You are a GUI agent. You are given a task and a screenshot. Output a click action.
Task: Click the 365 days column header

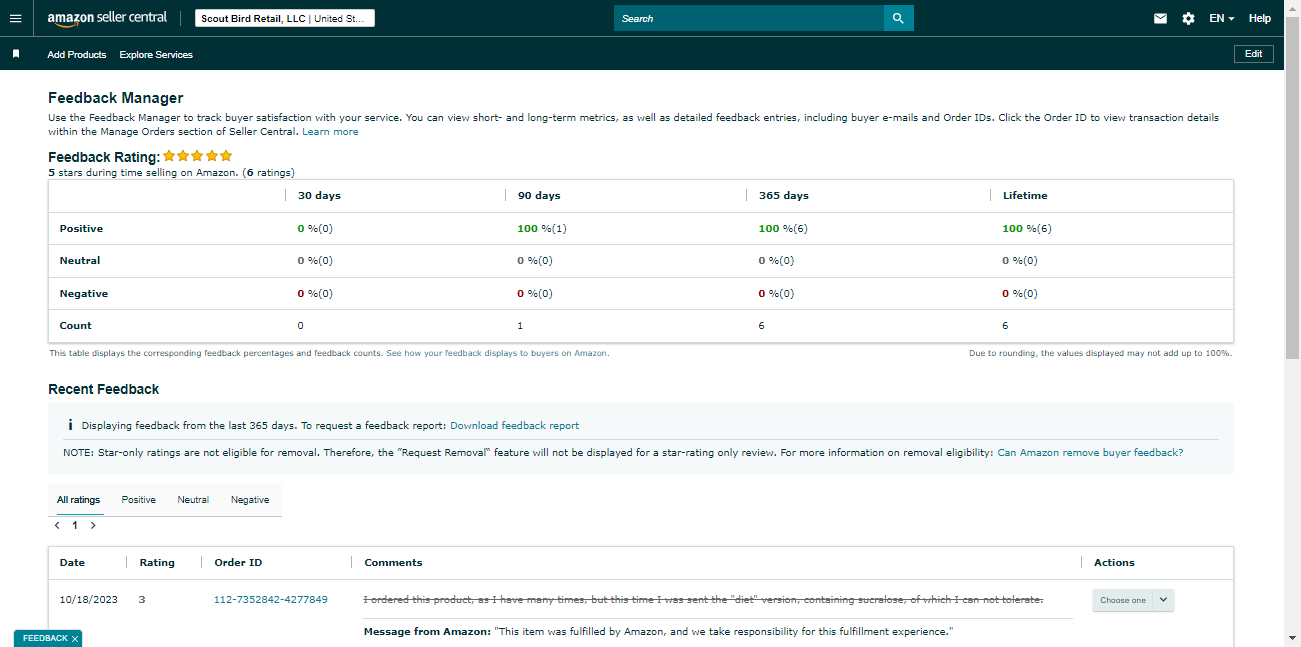(784, 196)
